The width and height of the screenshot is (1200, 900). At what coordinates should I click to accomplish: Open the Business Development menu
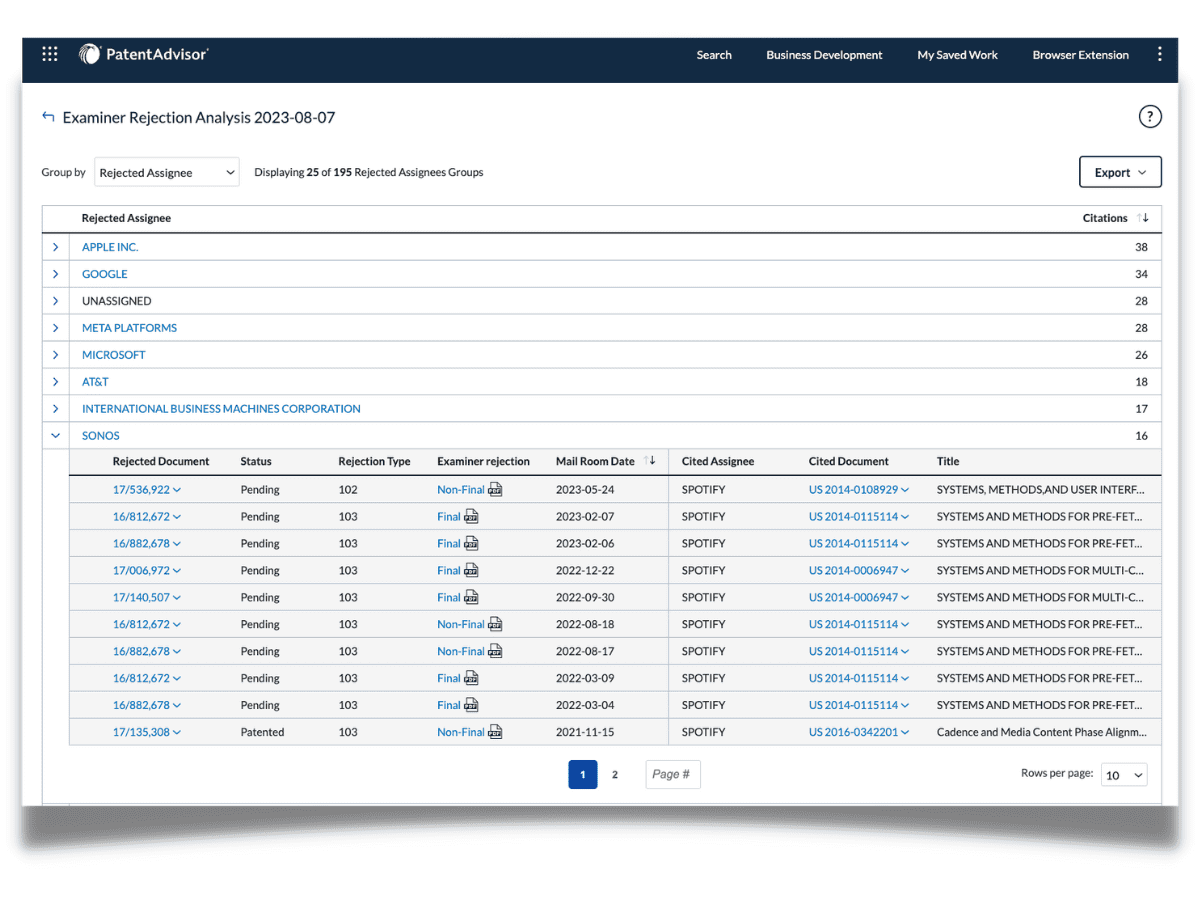click(824, 55)
